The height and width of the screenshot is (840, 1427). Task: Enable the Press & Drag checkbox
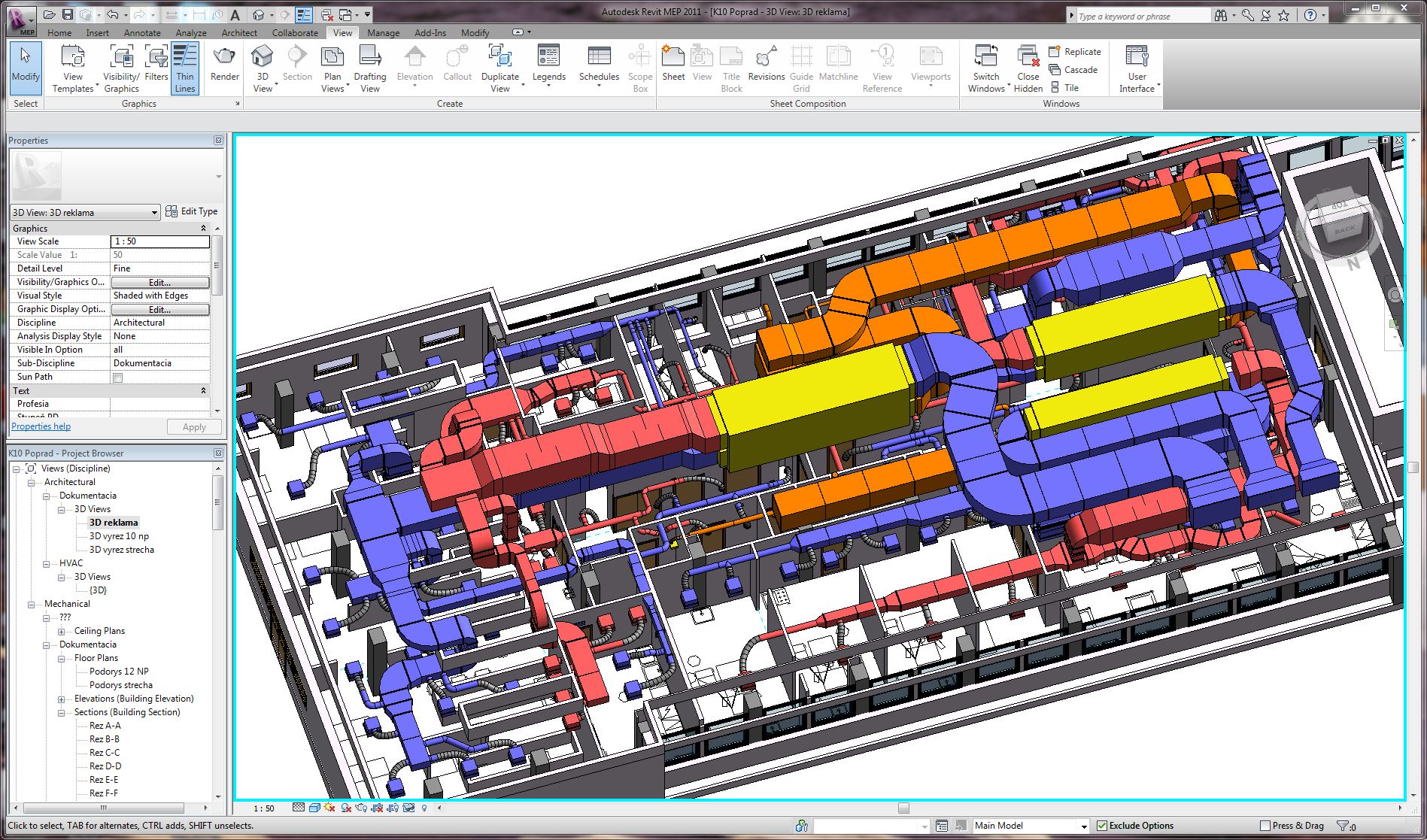pyautogui.click(x=1265, y=826)
